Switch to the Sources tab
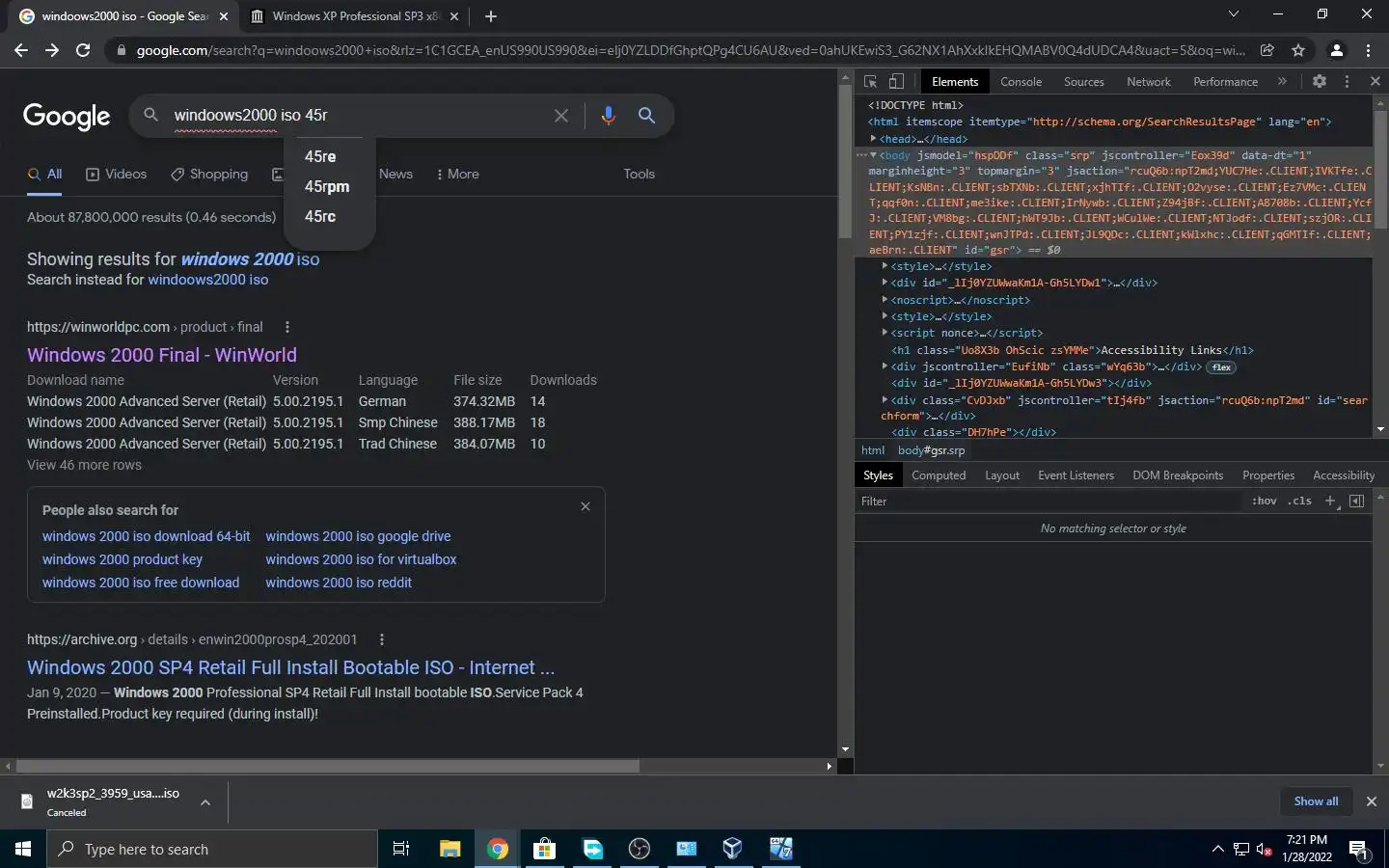The width and height of the screenshot is (1389, 868). [1083, 82]
